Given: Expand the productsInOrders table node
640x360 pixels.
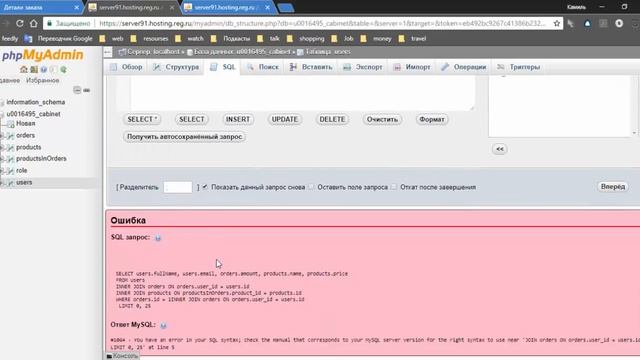Looking at the screenshot, I should pos(2,159).
